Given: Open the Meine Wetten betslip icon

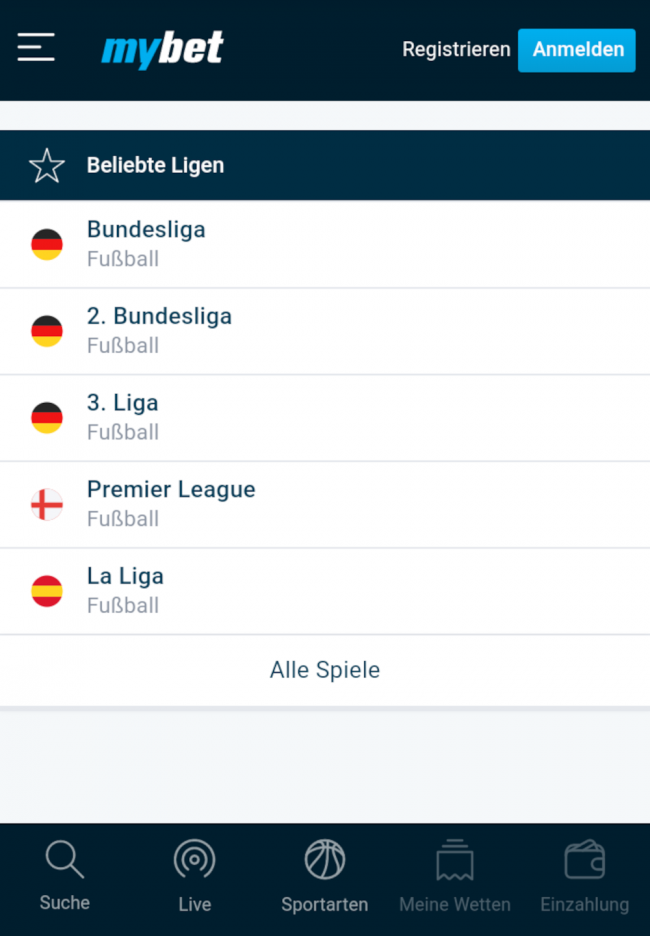Looking at the screenshot, I should (454, 860).
